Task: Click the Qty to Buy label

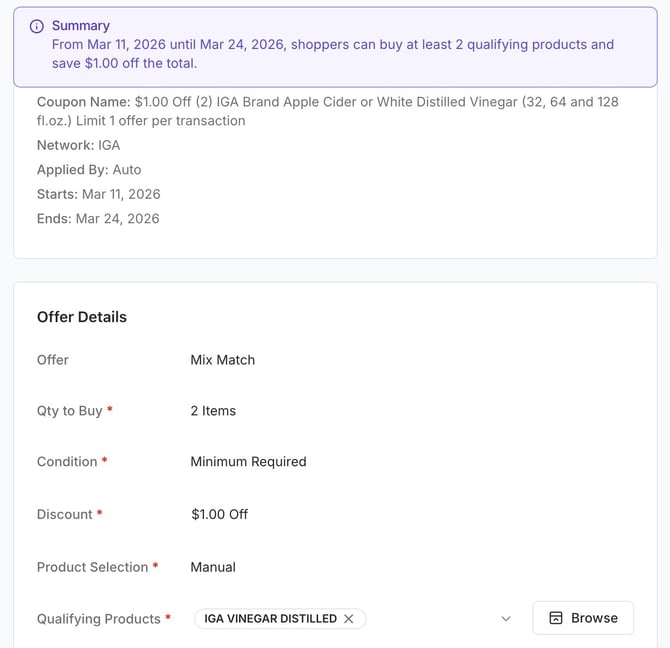Action: point(69,411)
